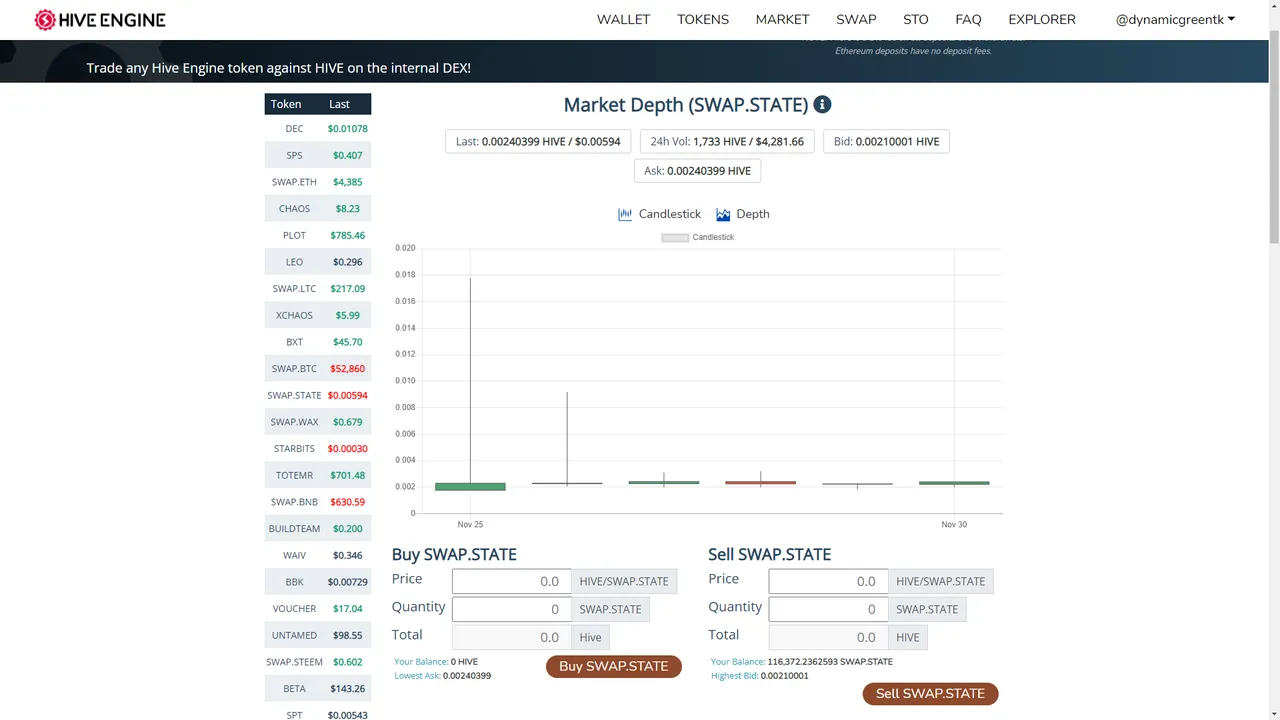
Task: Click the Last price info box
Action: pos(538,141)
